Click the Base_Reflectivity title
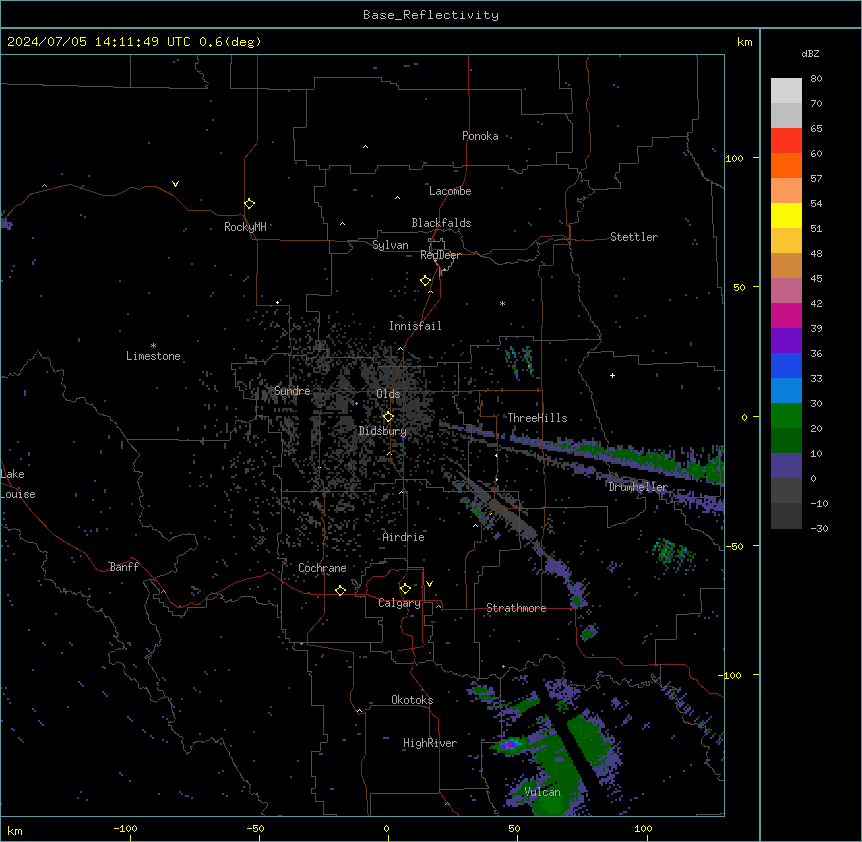Viewport: 862px width, 842px height. [431, 15]
